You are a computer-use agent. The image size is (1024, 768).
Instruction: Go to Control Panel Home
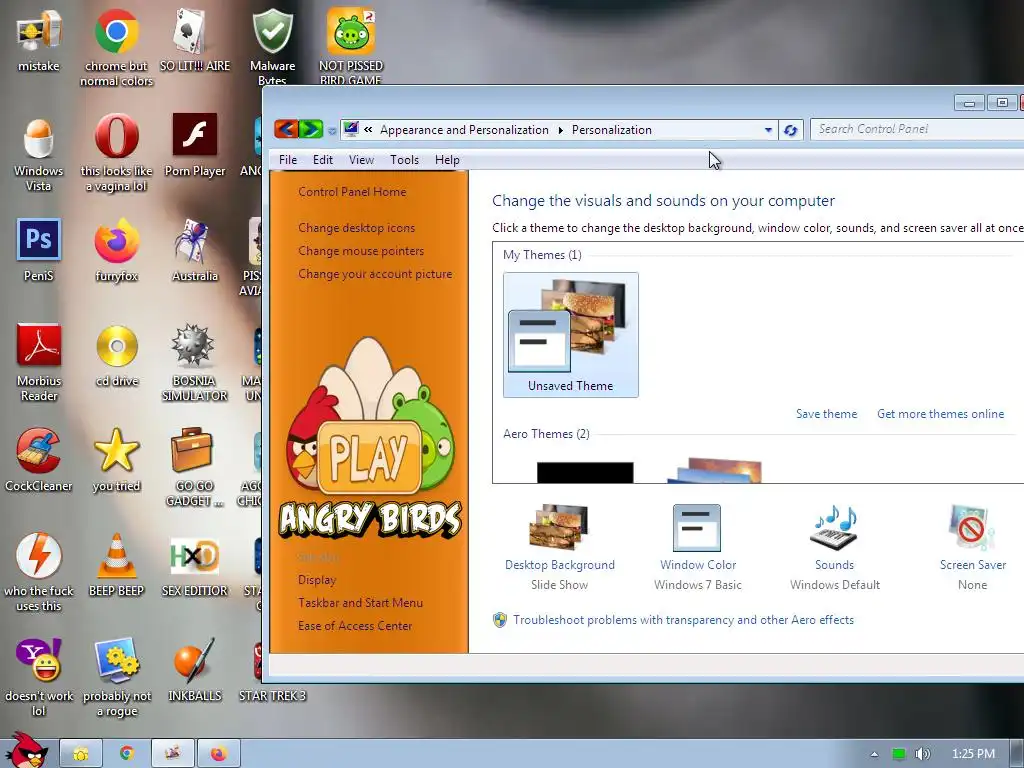(352, 191)
